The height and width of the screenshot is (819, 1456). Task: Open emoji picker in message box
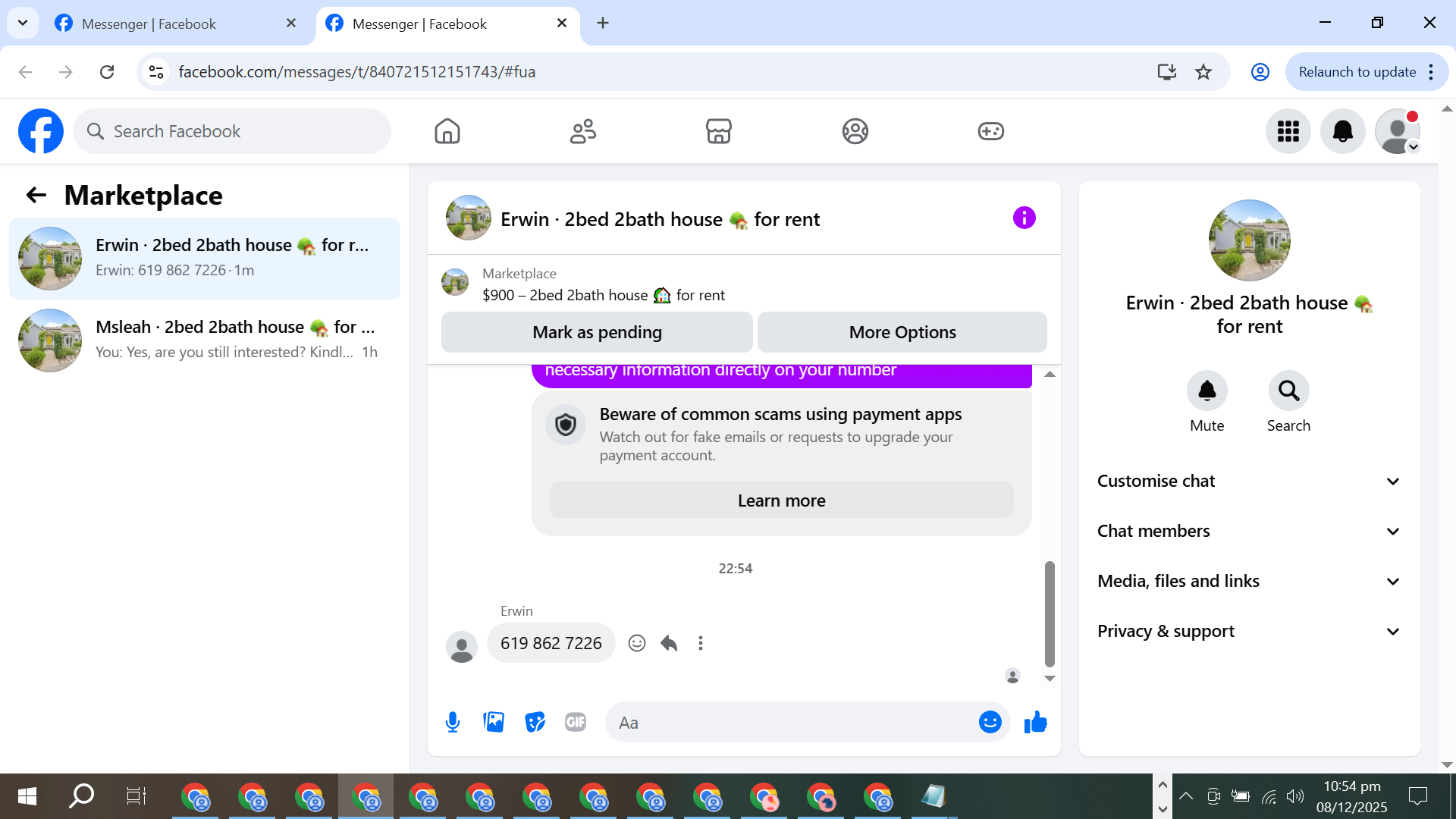point(990,722)
